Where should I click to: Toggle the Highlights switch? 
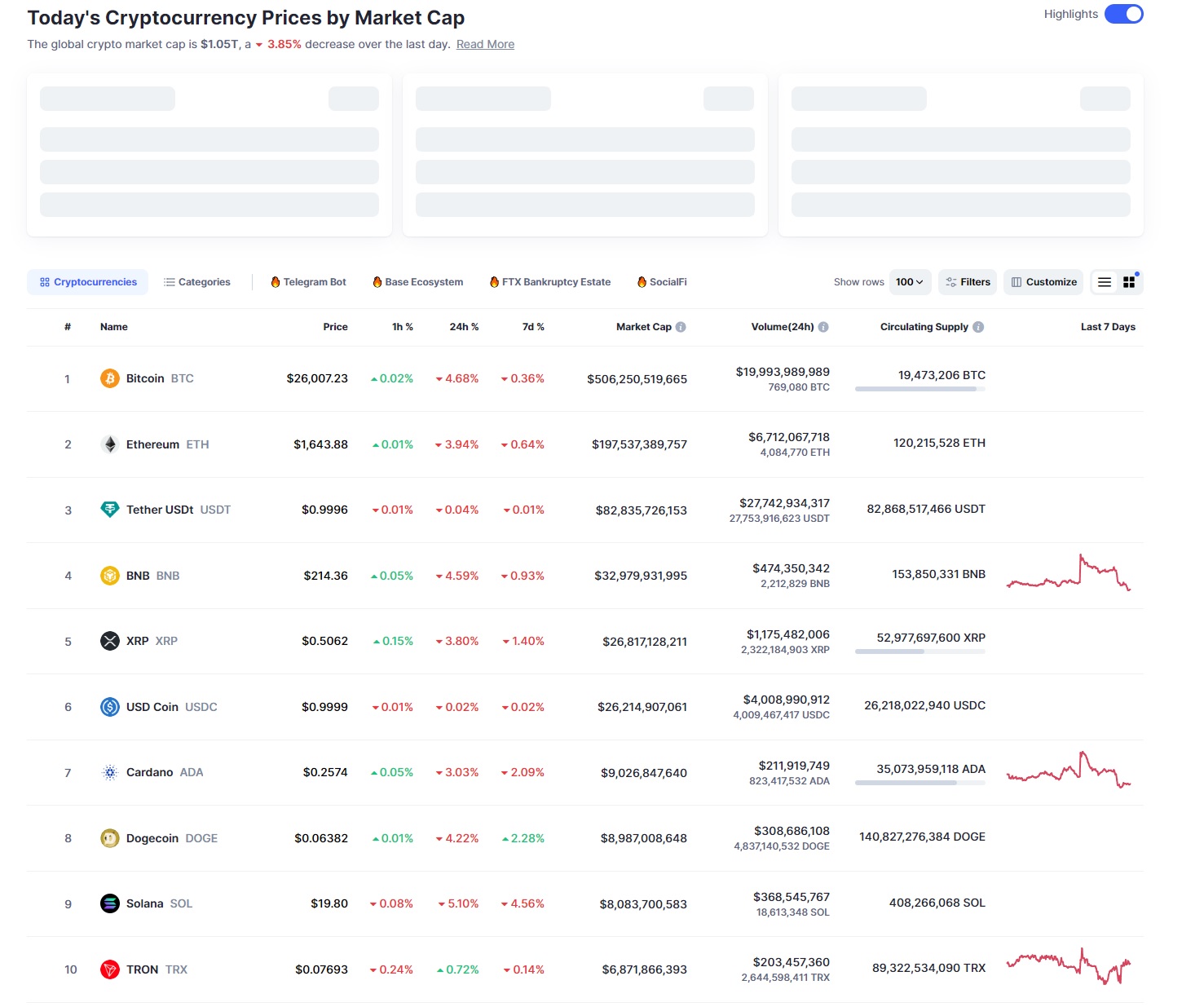pyautogui.click(x=1124, y=14)
